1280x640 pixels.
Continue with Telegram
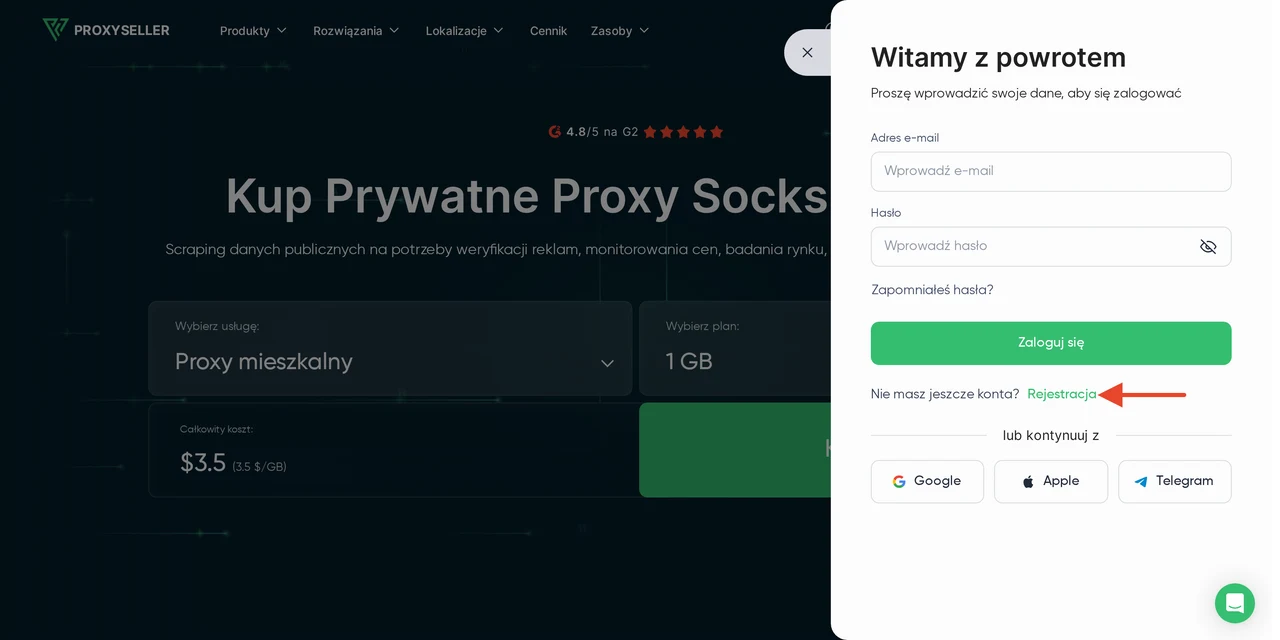(x=1174, y=481)
